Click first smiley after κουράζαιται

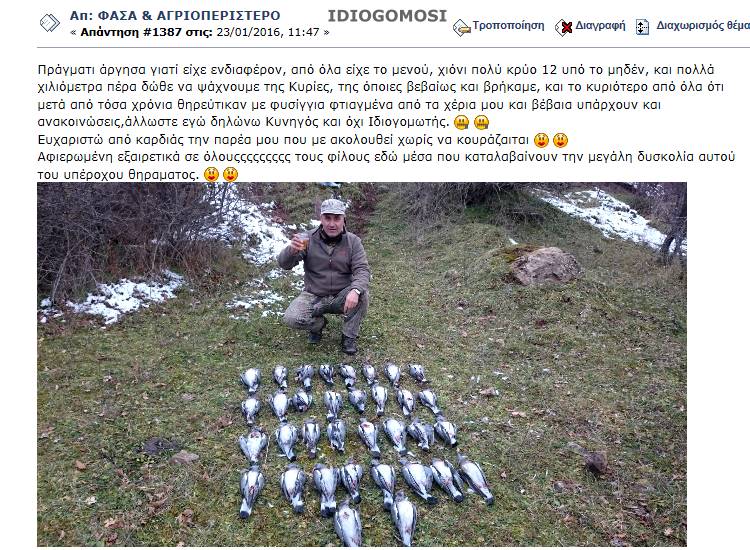coord(541,140)
